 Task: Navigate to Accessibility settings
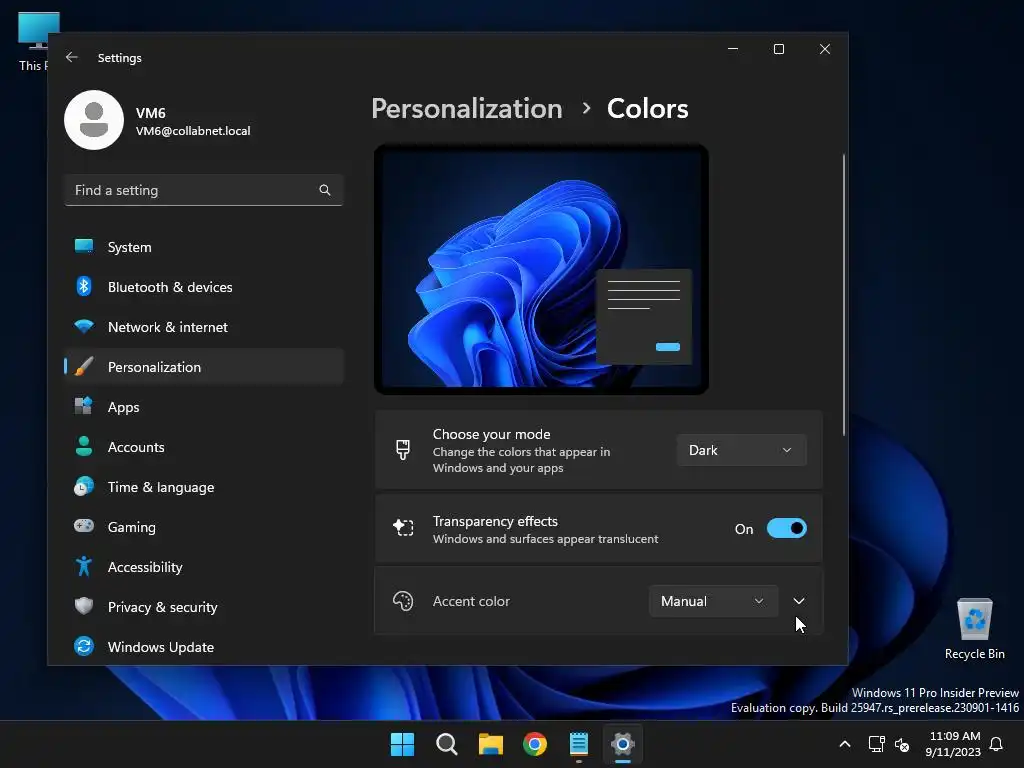point(204,567)
